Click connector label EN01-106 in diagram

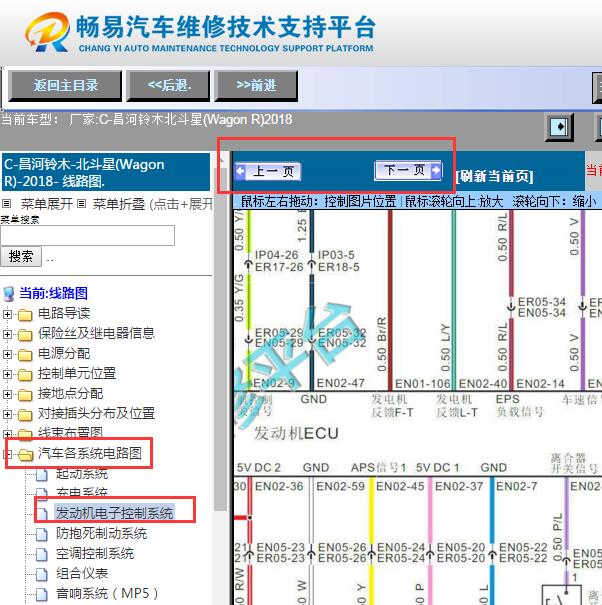[x=423, y=384]
